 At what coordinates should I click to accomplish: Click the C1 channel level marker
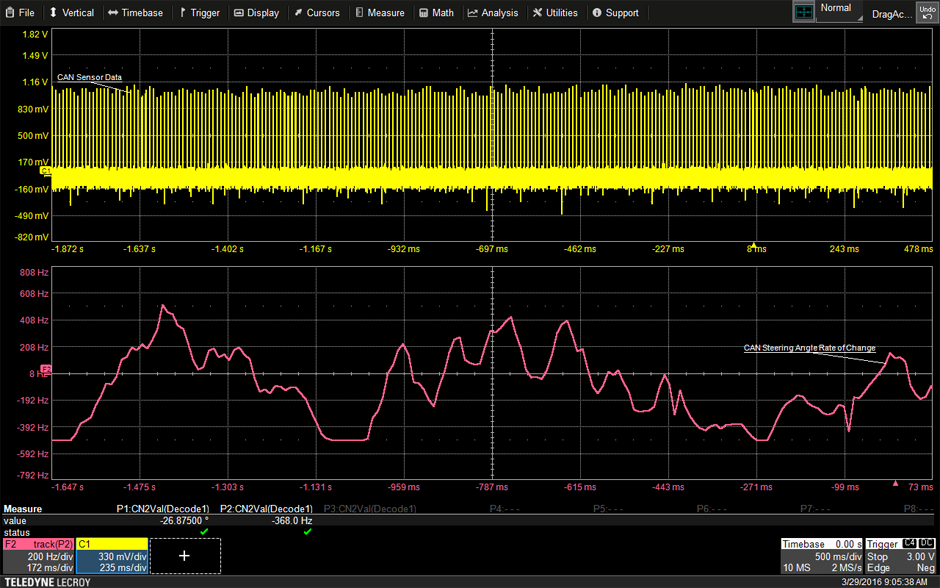click(x=45, y=171)
